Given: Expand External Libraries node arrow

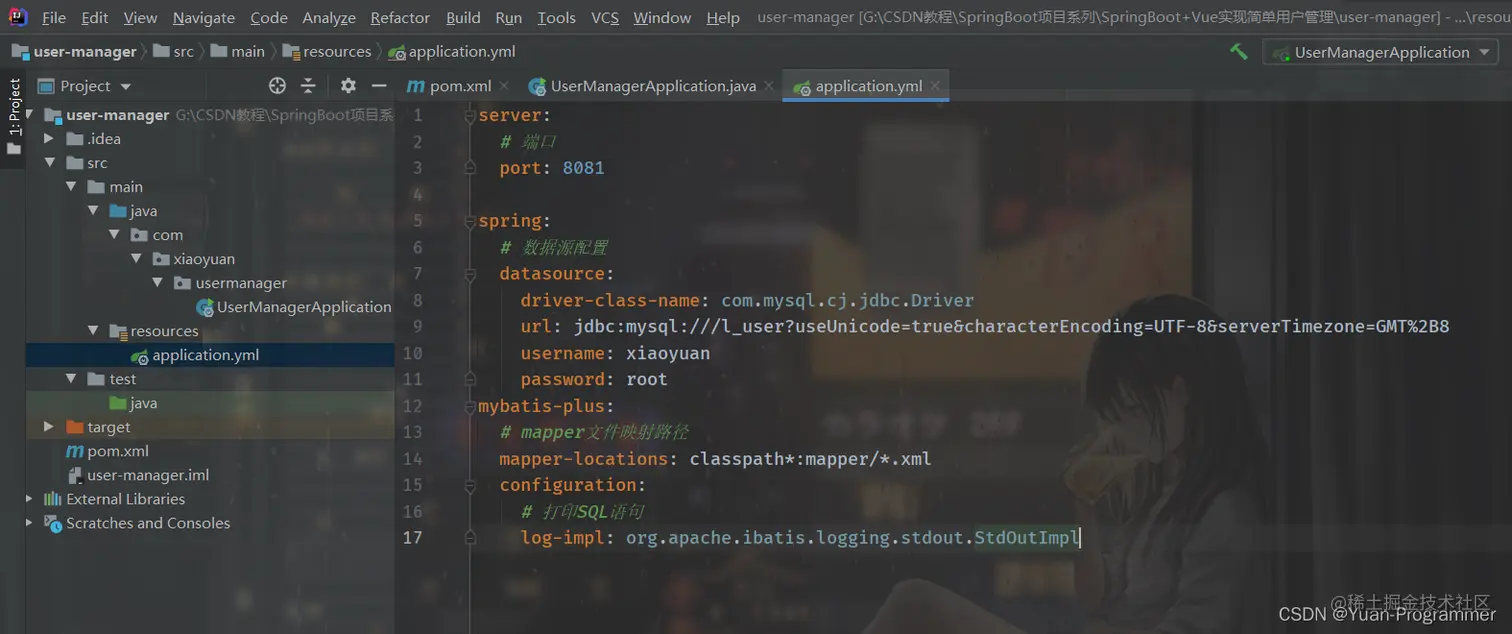Looking at the screenshot, I should click(x=29, y=499).
